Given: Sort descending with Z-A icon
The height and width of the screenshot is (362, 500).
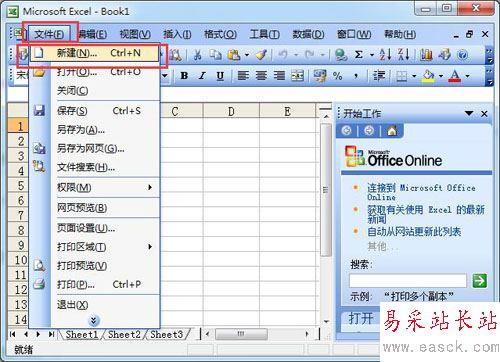Looking at the screenshot, I should [x=404, y=55].
